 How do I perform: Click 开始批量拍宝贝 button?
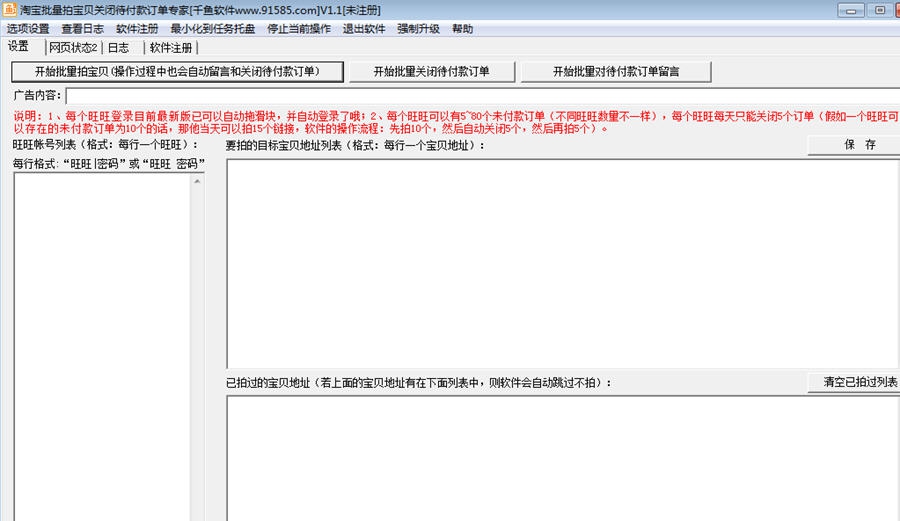(x=177, y=72)
